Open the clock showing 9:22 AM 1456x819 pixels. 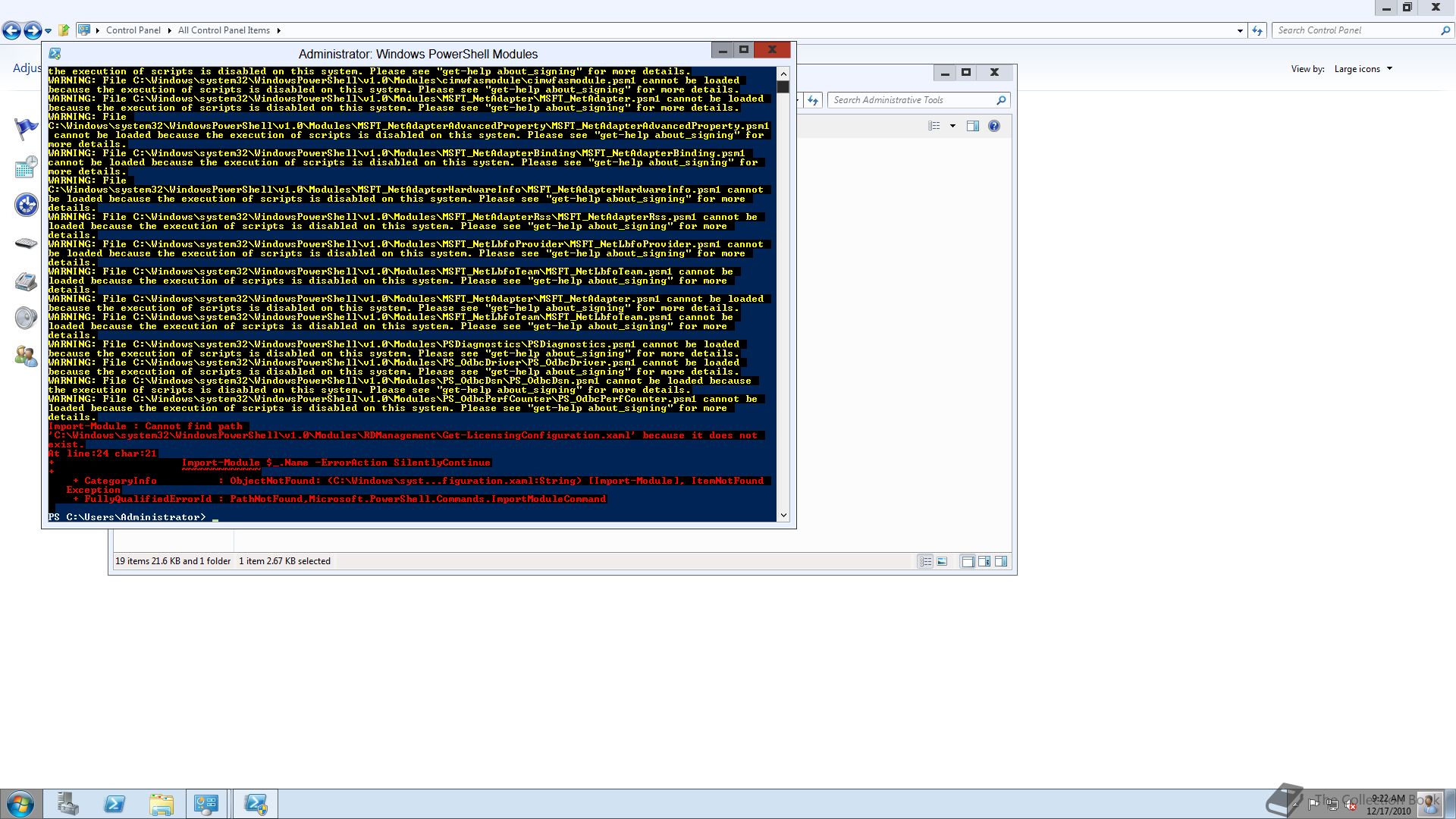[x=1389, y=805]
